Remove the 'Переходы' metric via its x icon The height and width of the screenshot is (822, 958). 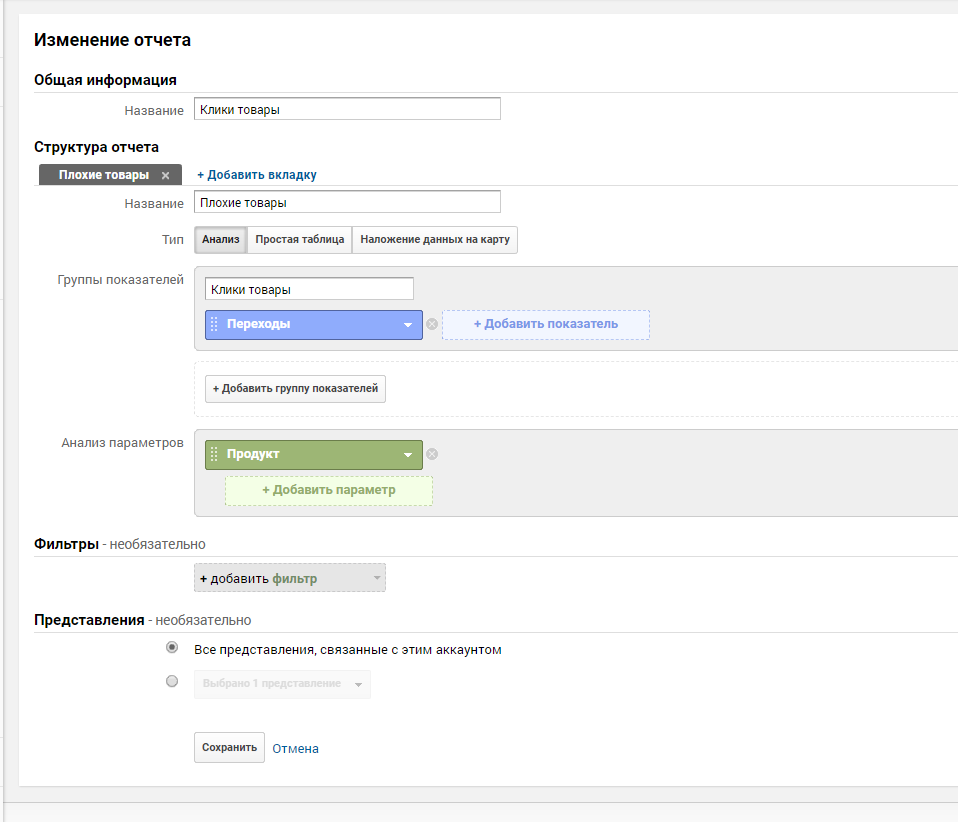click(x=432, y=324)
